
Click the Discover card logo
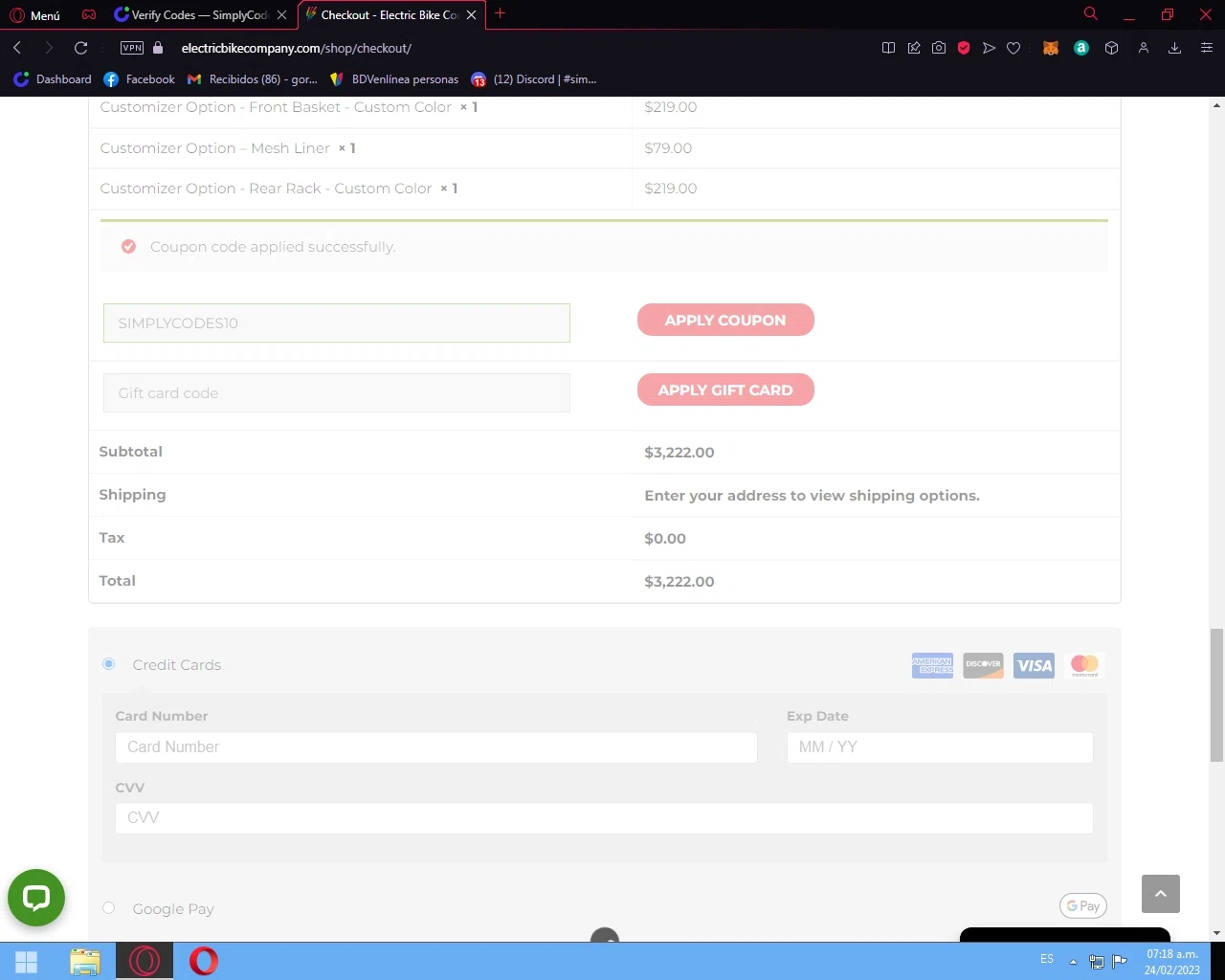pyautogui.click(x=984, y=665)
